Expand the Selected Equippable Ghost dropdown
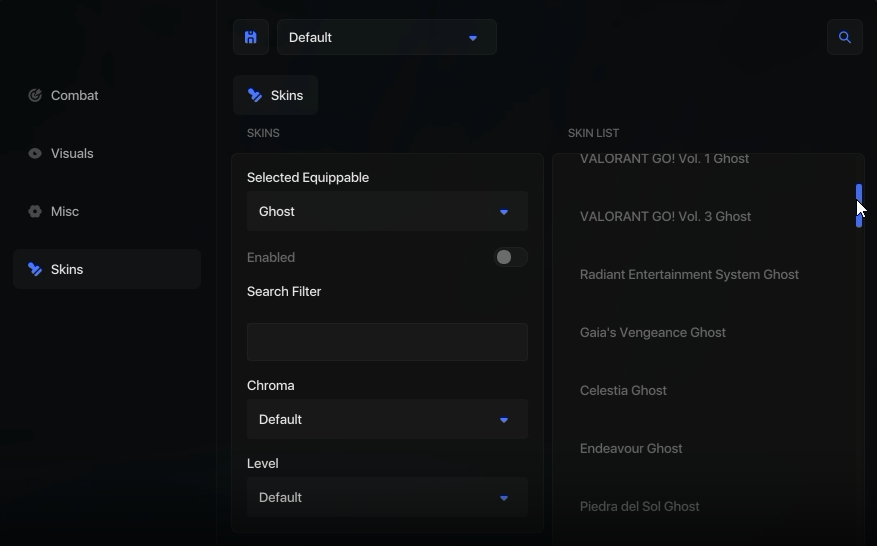 [x=387, y=211]
